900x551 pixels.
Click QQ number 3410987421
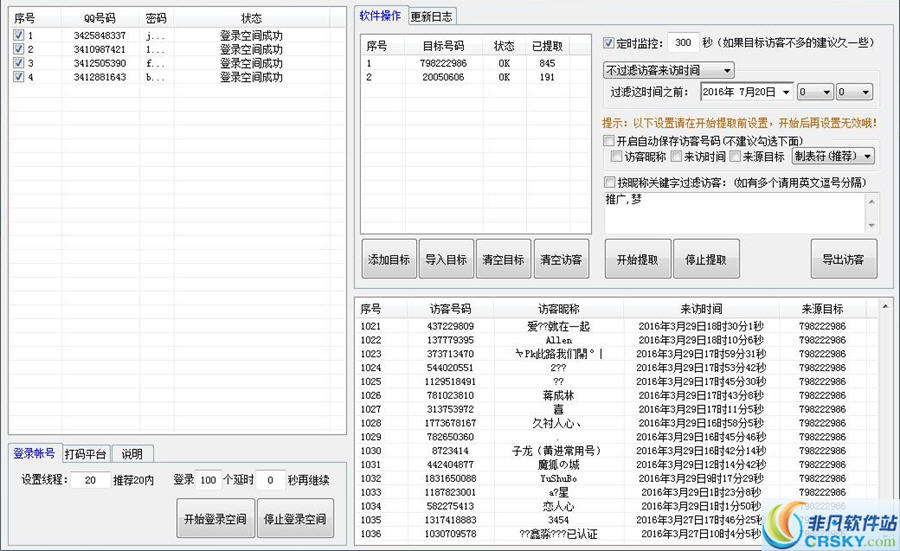[100, 49]
